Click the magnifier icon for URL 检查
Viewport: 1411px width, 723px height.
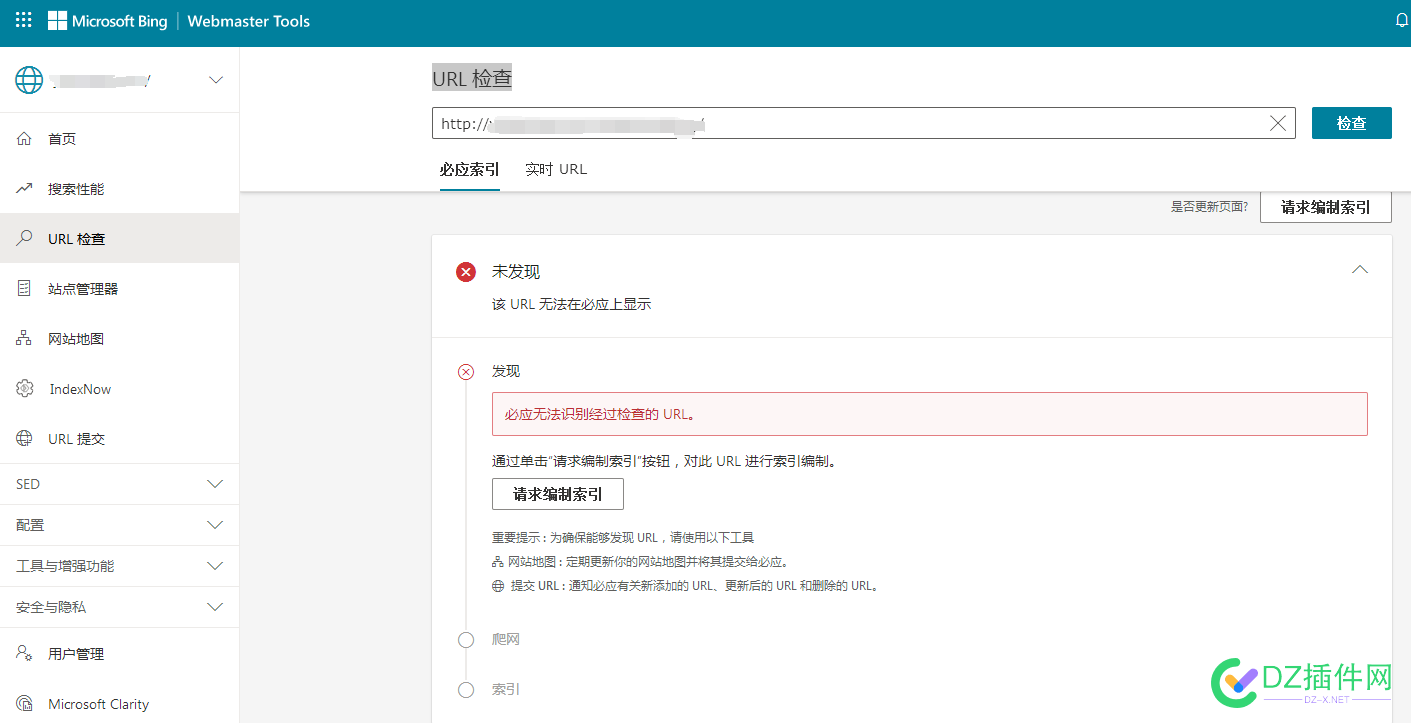[x=25, y=238]
